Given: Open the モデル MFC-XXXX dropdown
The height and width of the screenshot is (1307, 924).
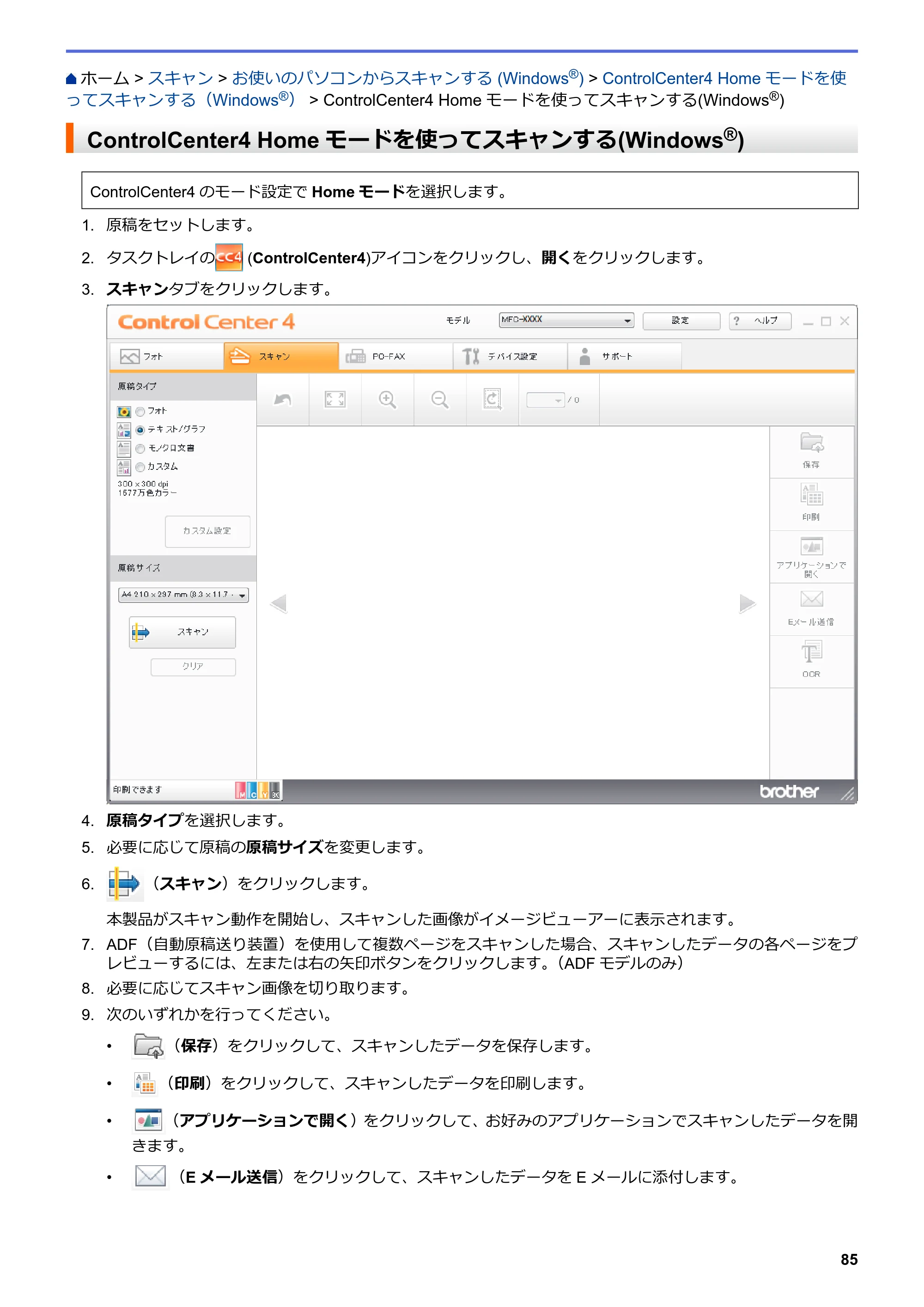Looking at the screenshot, I should (566, 321).
